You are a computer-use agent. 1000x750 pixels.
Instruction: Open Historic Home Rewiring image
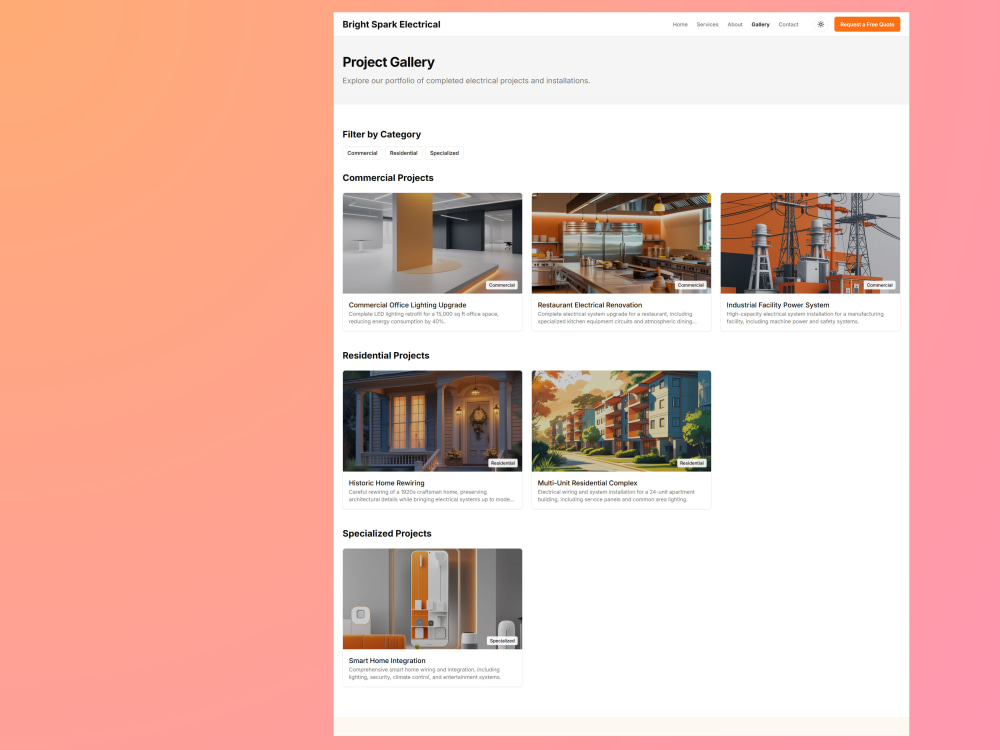(x=432, y=421)
